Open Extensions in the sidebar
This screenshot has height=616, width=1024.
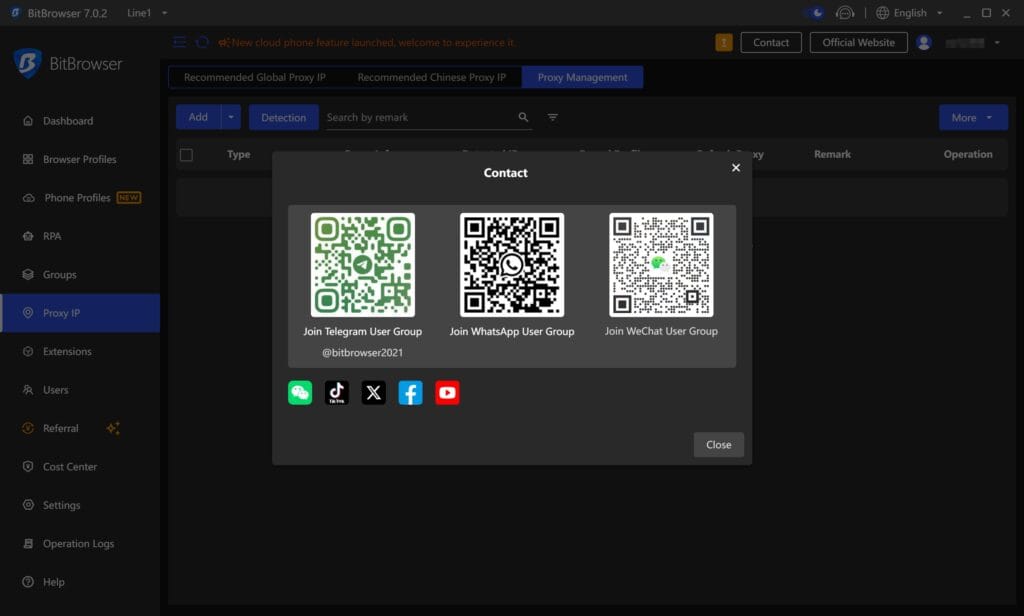pyautogui.click(x=80, y=351)
